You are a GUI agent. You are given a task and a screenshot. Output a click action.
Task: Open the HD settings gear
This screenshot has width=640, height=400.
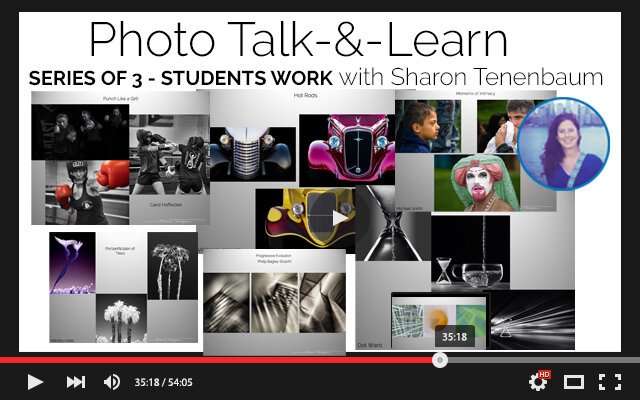[x=539, y=381]
